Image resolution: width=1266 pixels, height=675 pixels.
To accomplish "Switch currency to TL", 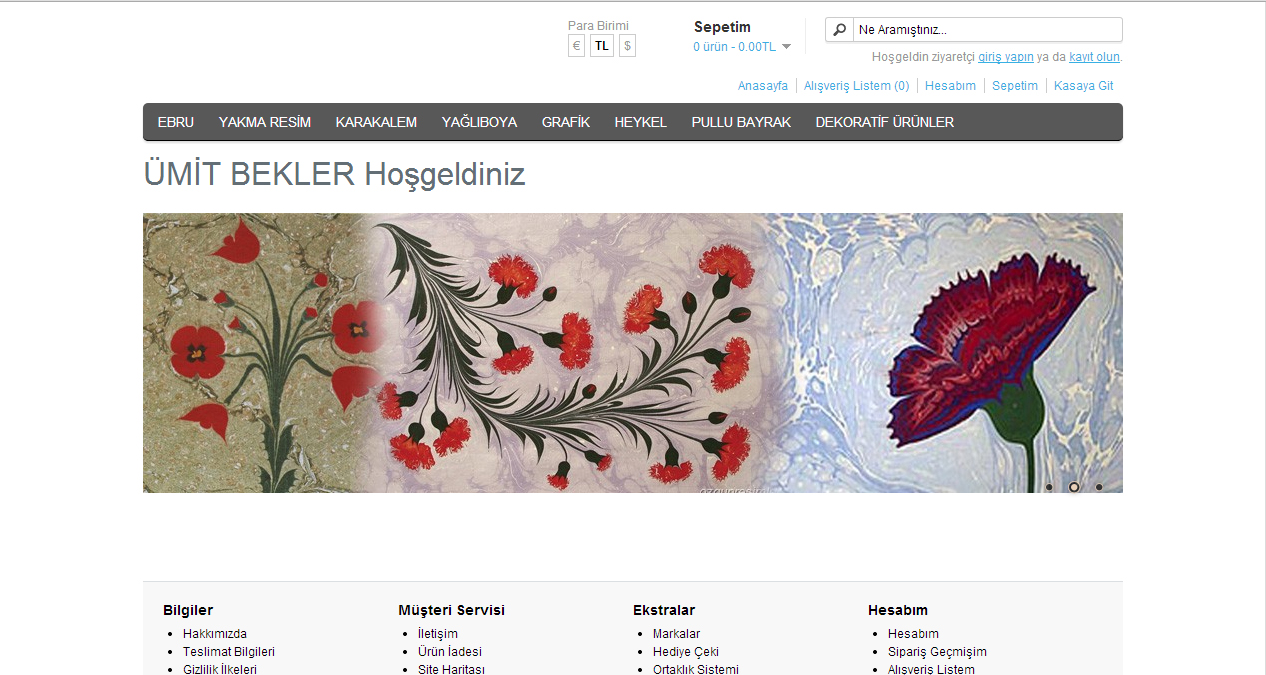I will [x=602, y=46].
